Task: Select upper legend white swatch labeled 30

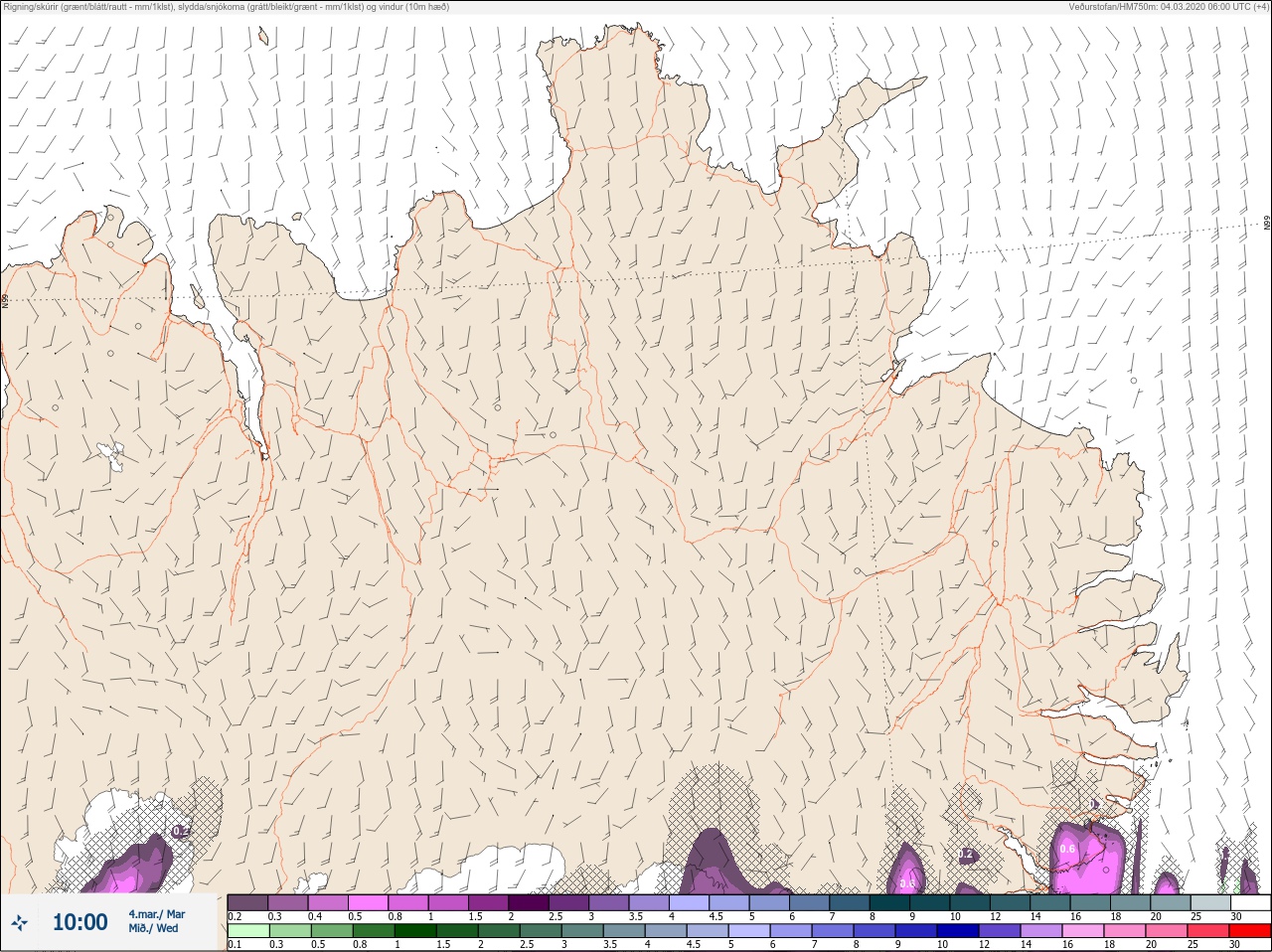Action: pos(1251,902)
